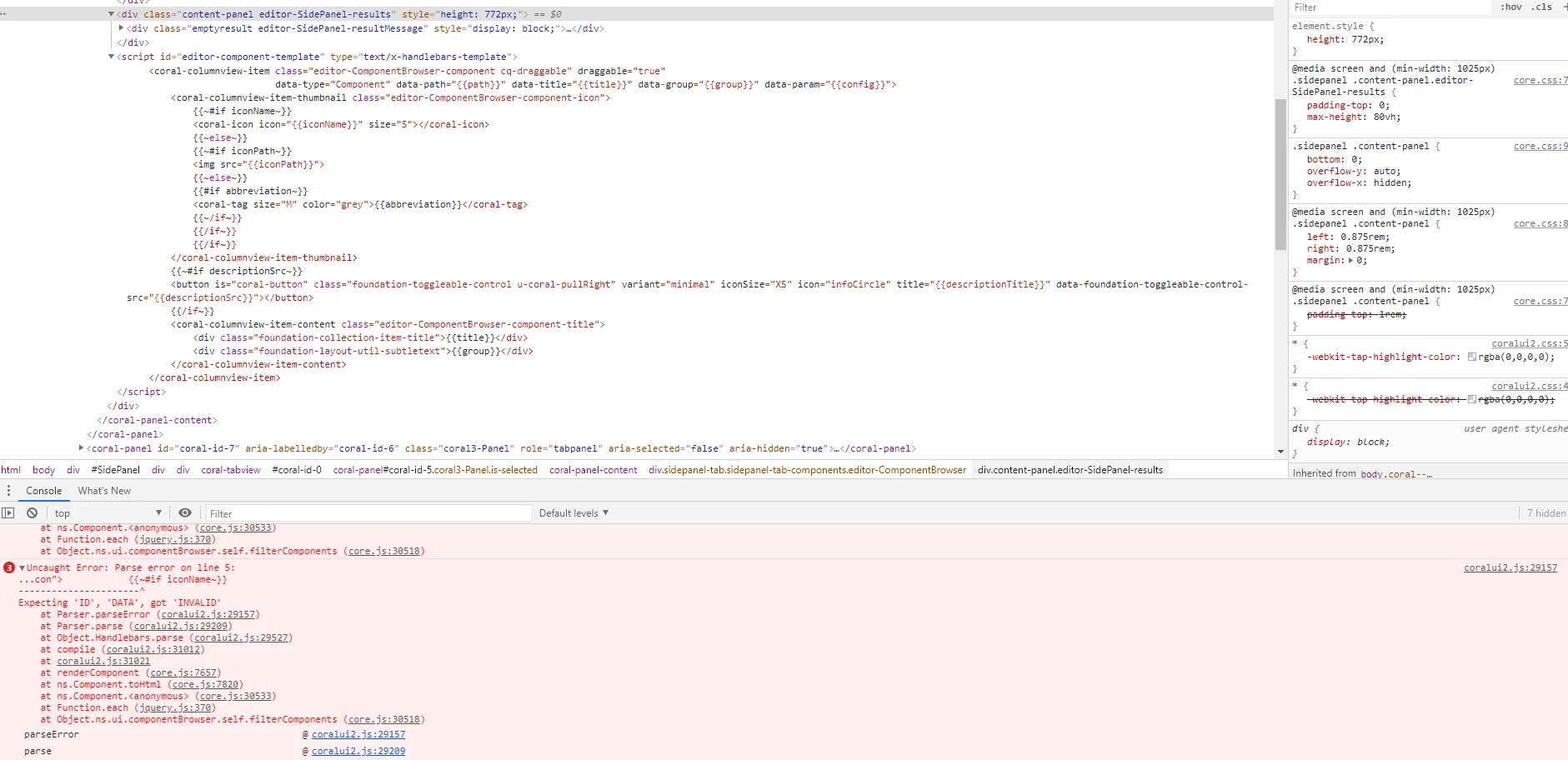Screen dimensions: 1568x760
Task: Open coralui2.js:31012 compile link
Action: 153,650
